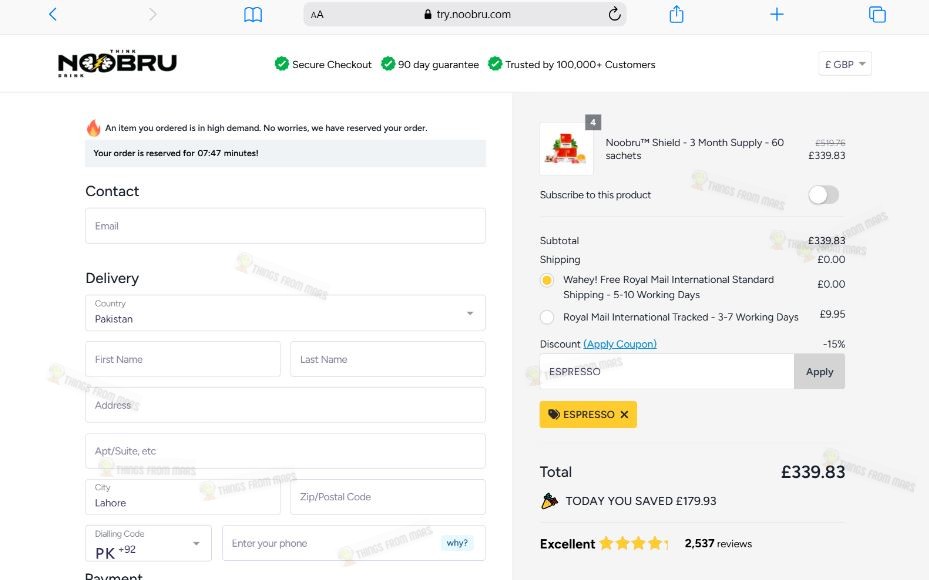Image resolution: width=929 pixels, height=580 pixels.
Task: Click the TODAY YOU SAVED £179.93 text
Action: pyautogui.click(x=640, y=501)
